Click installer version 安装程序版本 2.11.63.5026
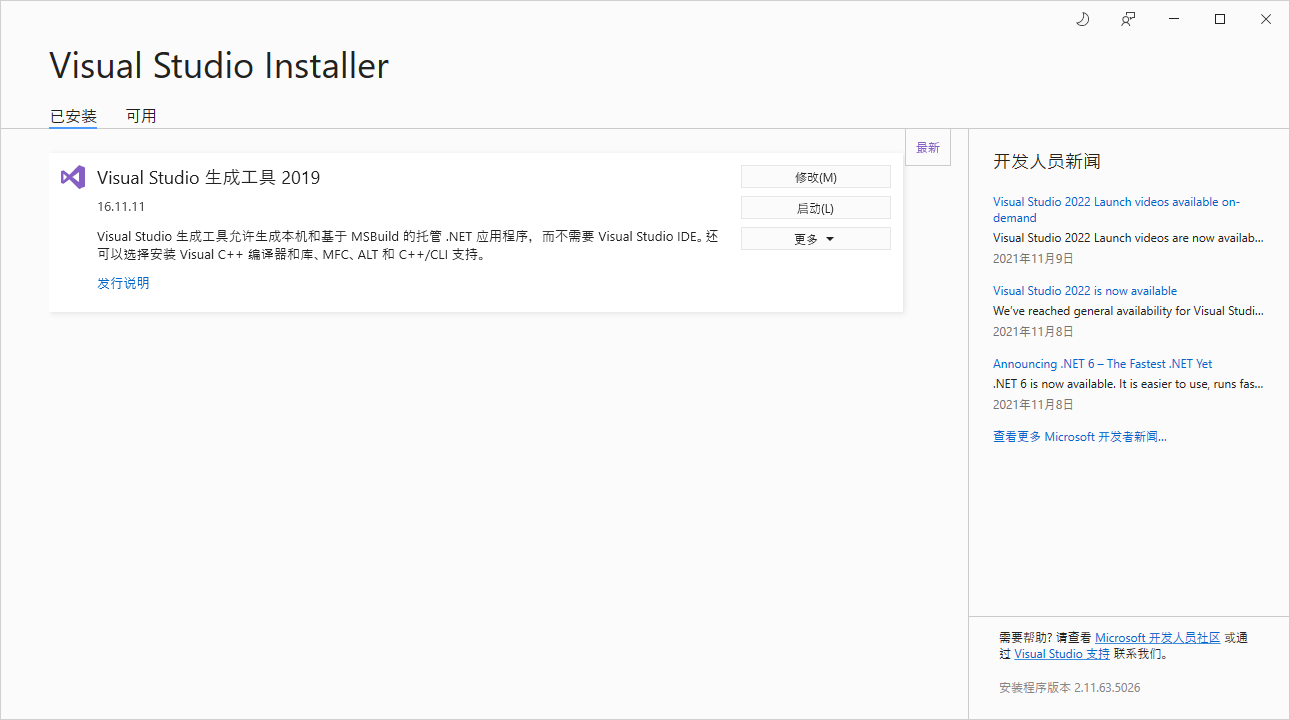The height and width of the screenshot is (720, 1290). pos(1070,688)
